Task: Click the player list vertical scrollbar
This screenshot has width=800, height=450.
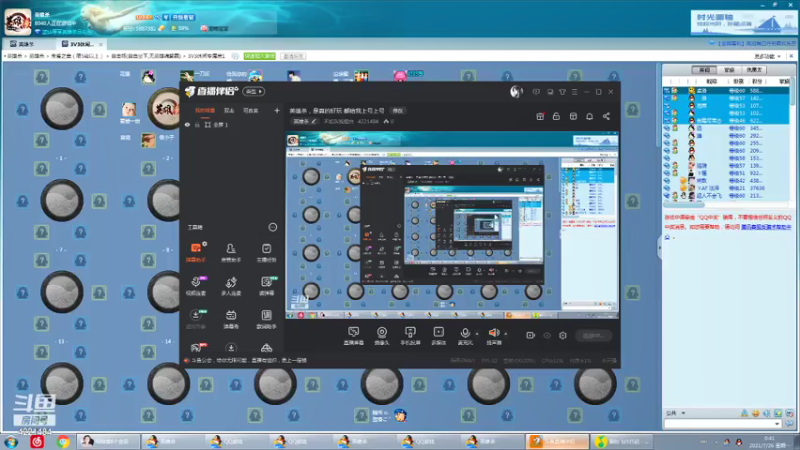Action: [x=792, y=92]
